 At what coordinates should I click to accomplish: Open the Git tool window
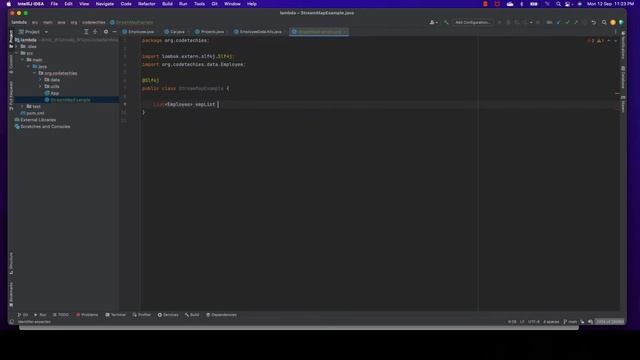(x=22, y=315)
